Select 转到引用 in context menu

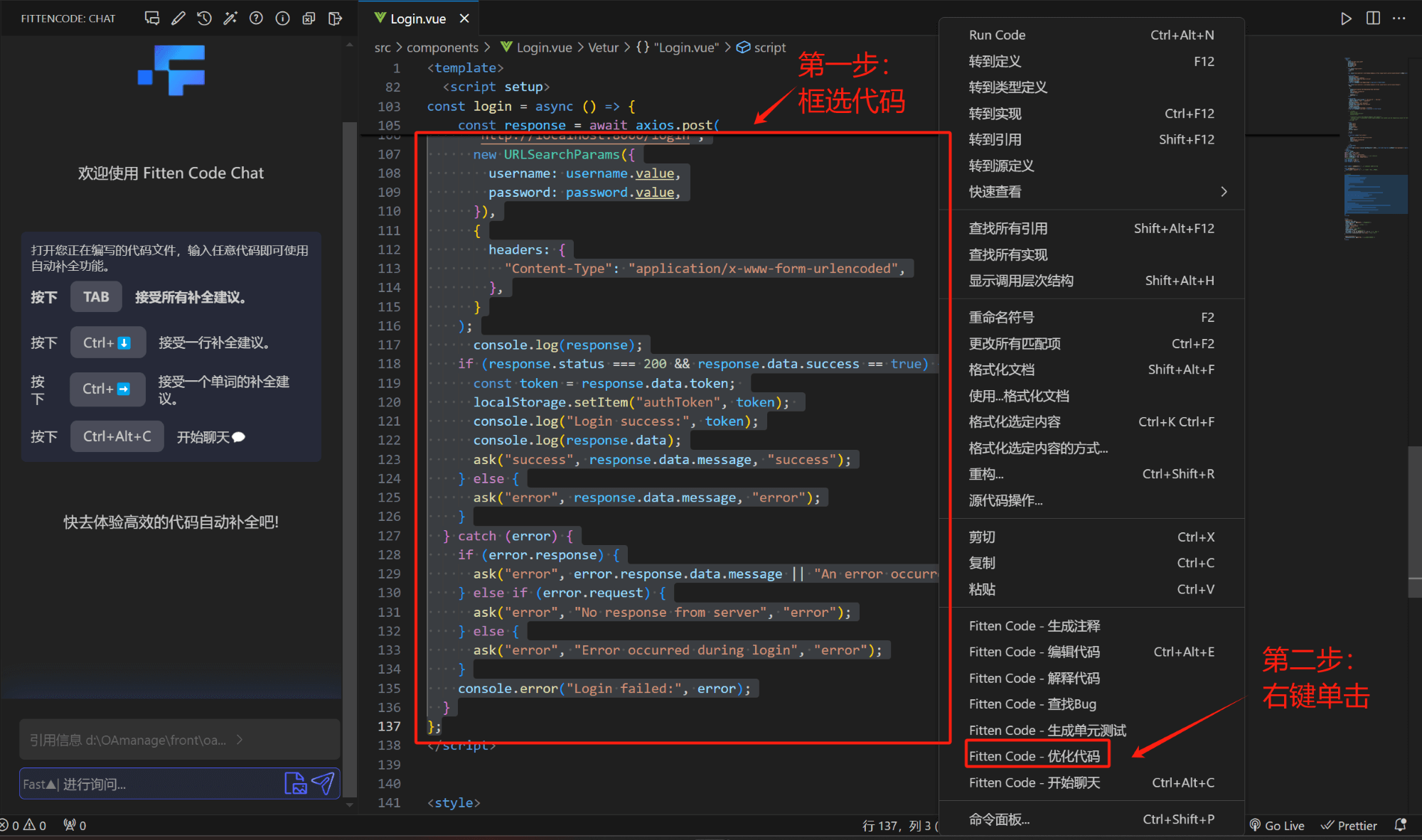tap(1091, 139)
